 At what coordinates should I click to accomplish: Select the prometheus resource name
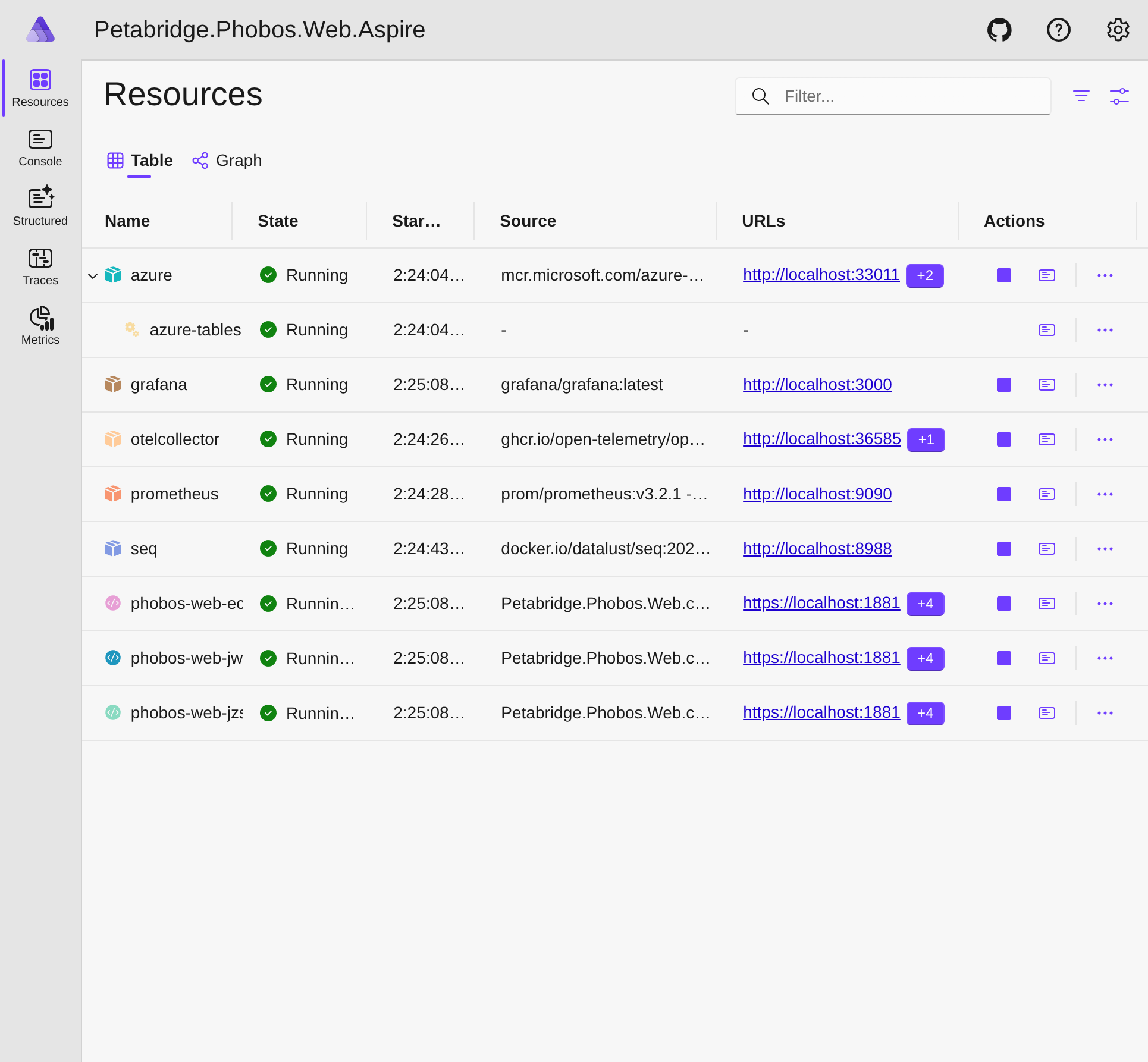click(174, 494)
